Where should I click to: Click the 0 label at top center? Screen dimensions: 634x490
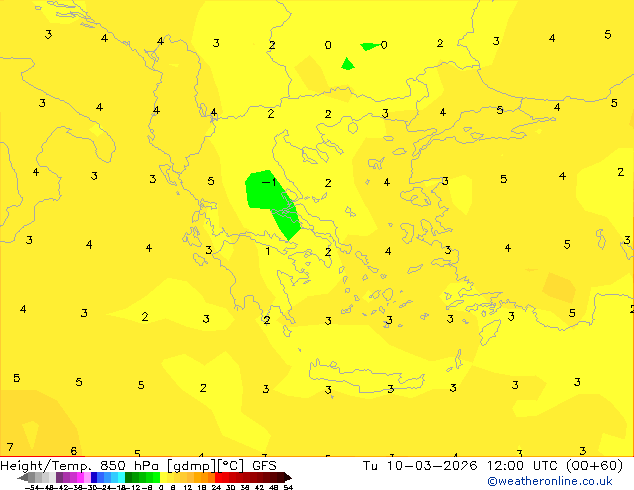(x=328, y=45)
